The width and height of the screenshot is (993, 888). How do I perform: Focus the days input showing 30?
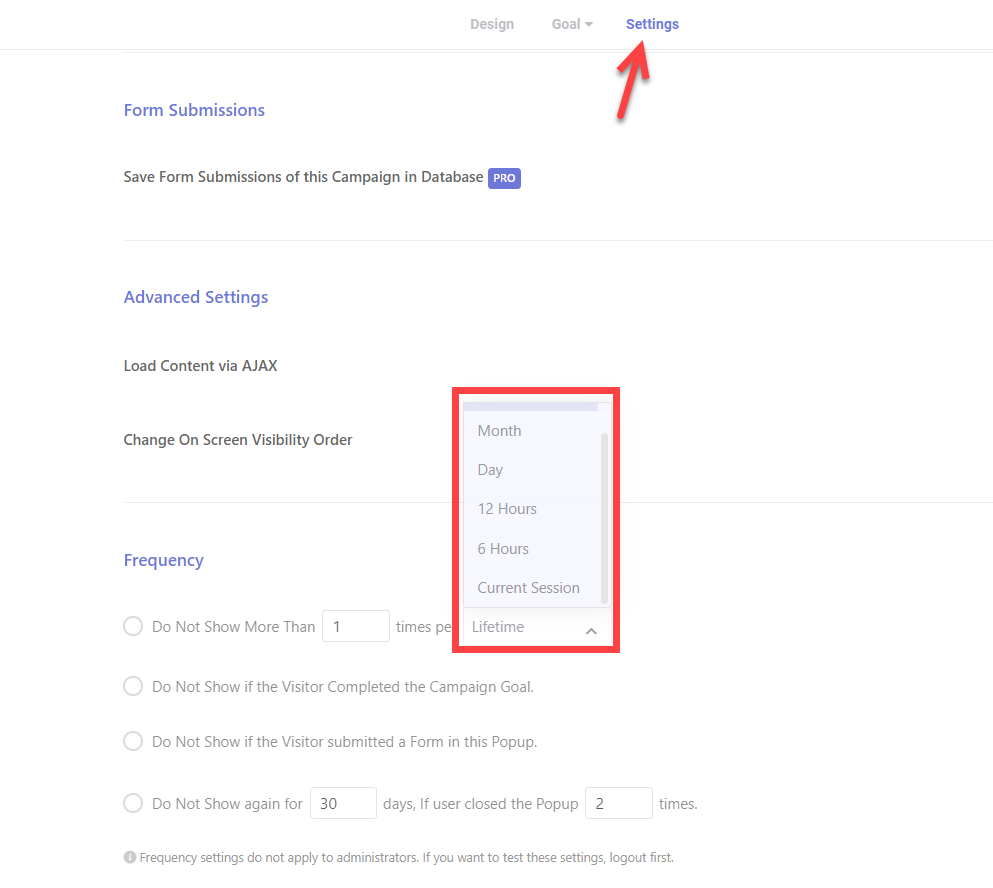[343, 803]
